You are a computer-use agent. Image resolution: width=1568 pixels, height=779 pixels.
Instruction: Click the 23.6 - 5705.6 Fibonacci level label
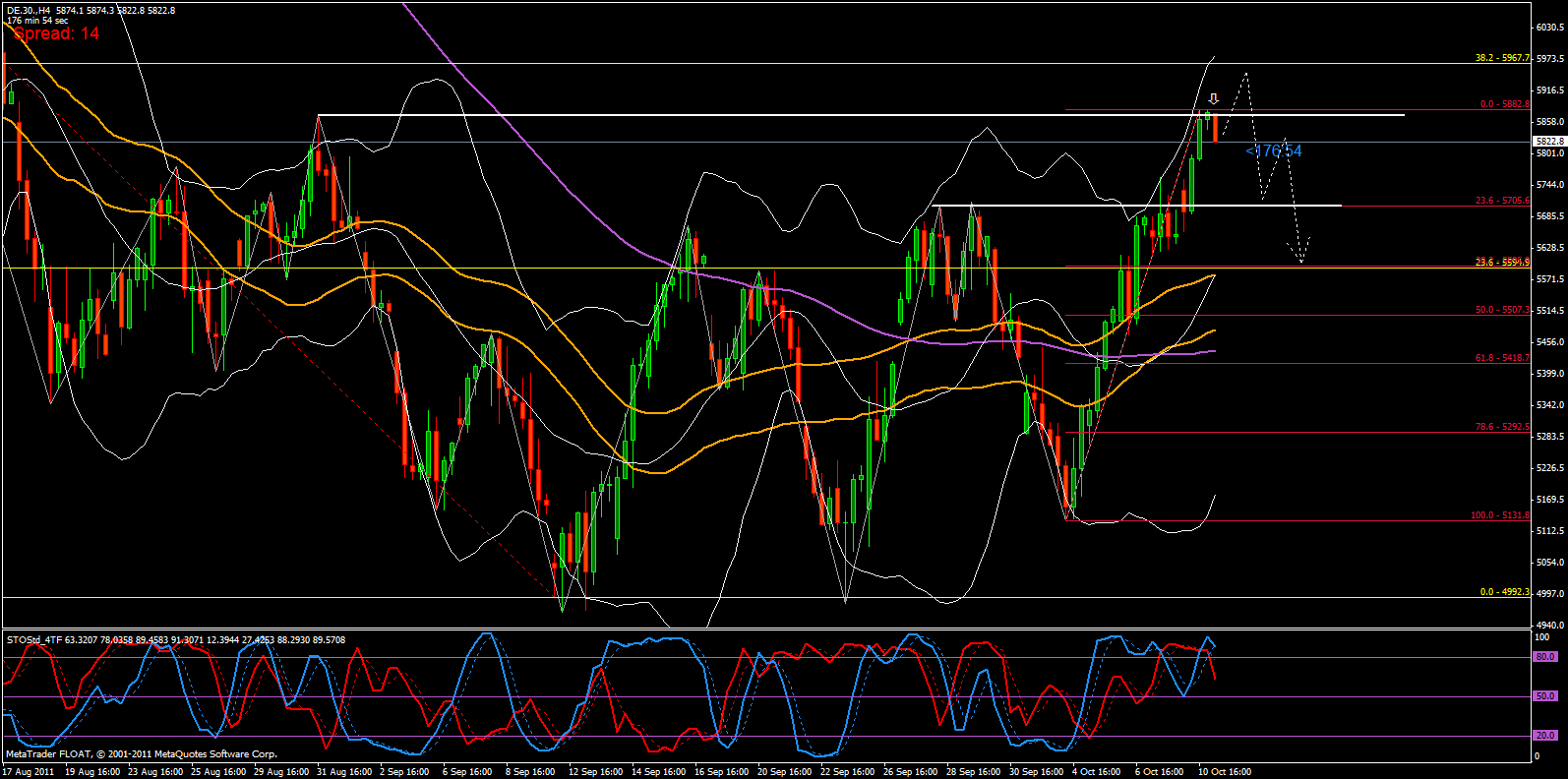click(x=1502, y=201)
